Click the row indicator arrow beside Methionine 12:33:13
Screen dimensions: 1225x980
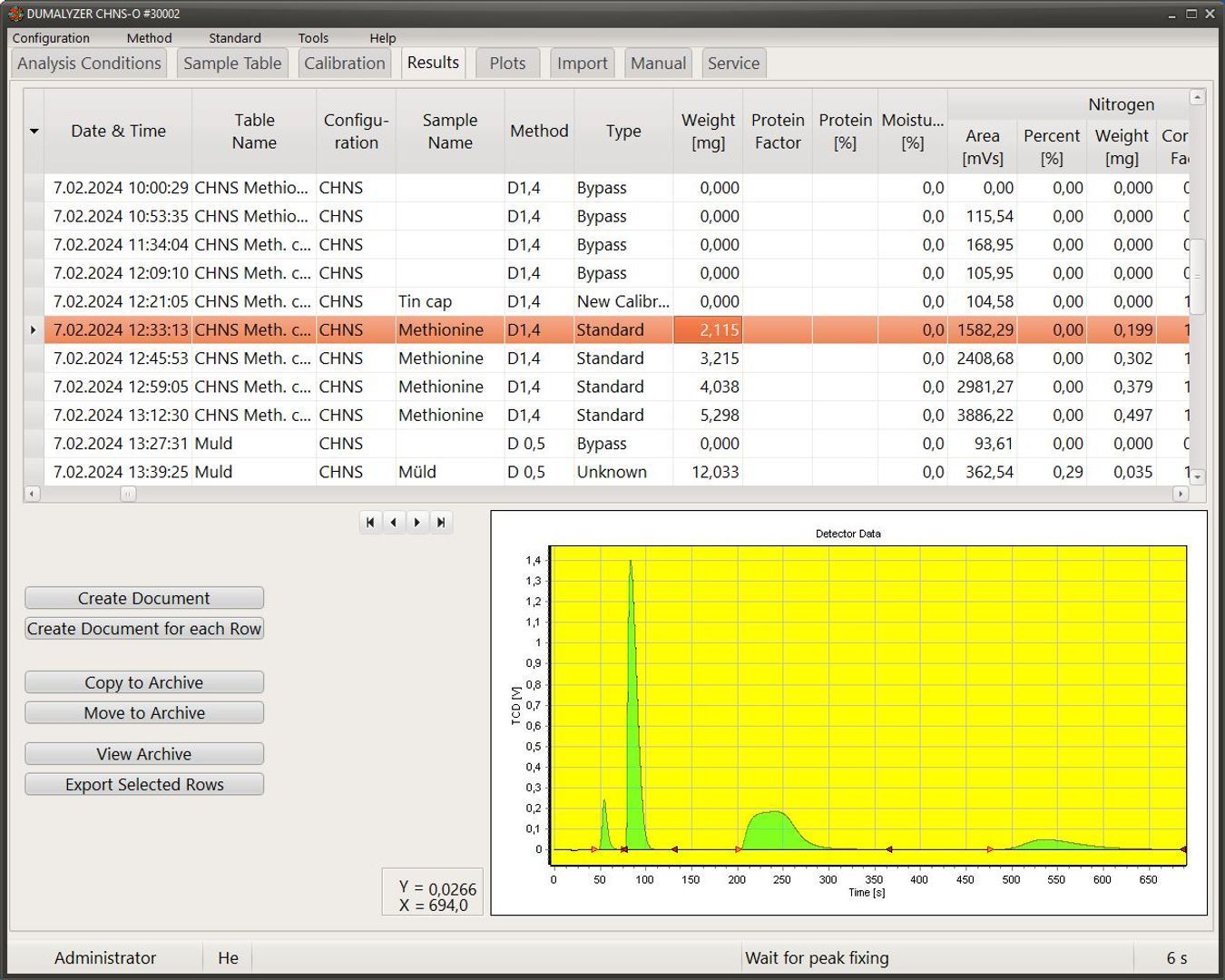[x=34, y=329]
